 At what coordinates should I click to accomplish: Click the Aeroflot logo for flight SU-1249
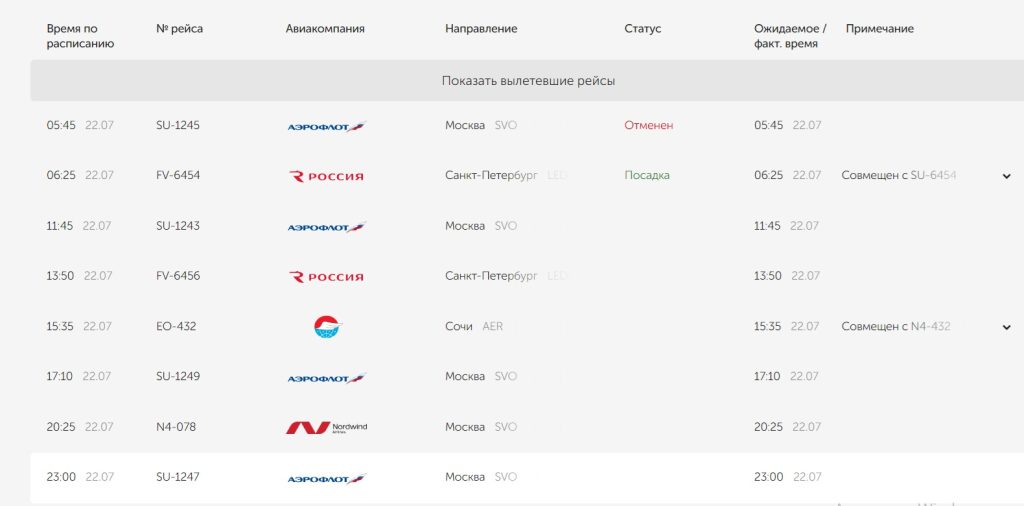click(x=326, y=378)
